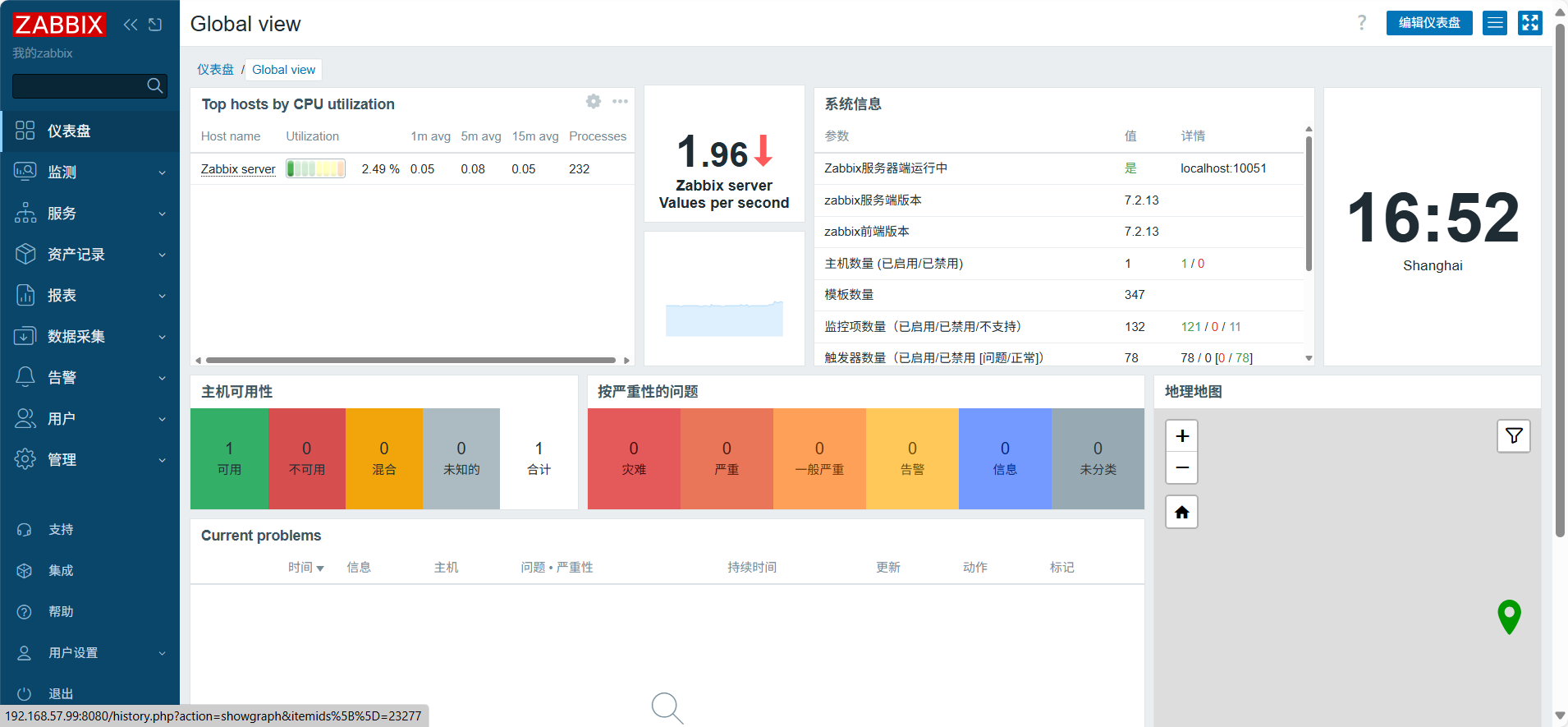Viewport: 1568px width, 727px height.
Task: Click the sidebar search magnifier icon
Action: point(154,85)
